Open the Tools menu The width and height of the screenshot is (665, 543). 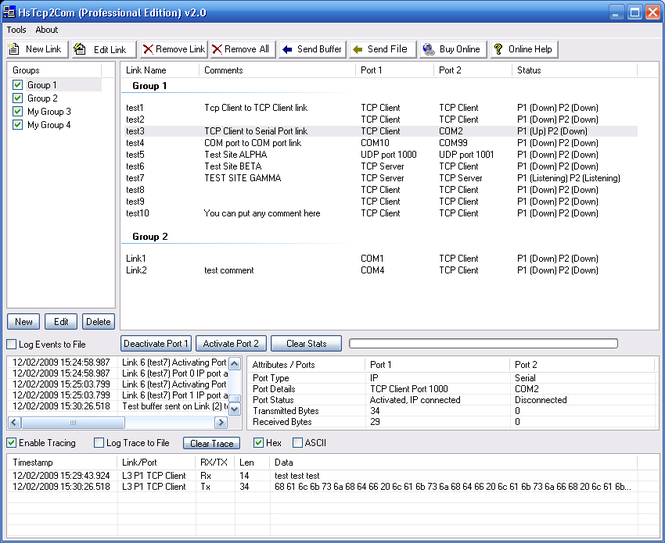[x=16, y=30]
